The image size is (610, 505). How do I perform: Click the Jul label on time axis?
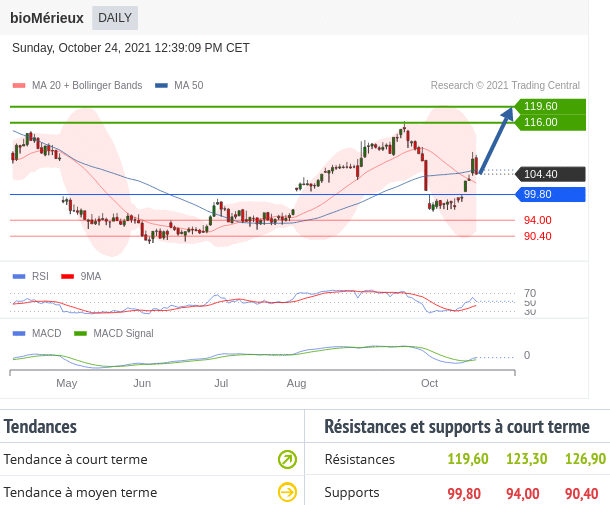click(221, 383)
